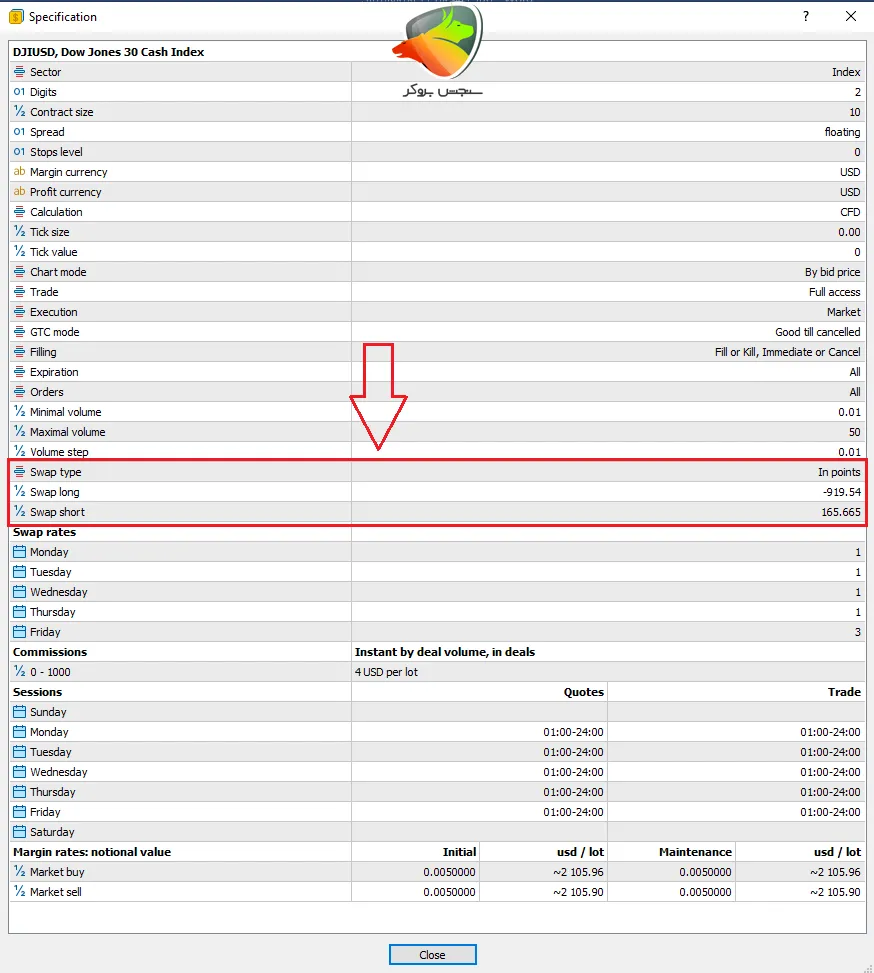
Task: Click the calendar icon next to Monday swap rate
Action: (19, 552)
